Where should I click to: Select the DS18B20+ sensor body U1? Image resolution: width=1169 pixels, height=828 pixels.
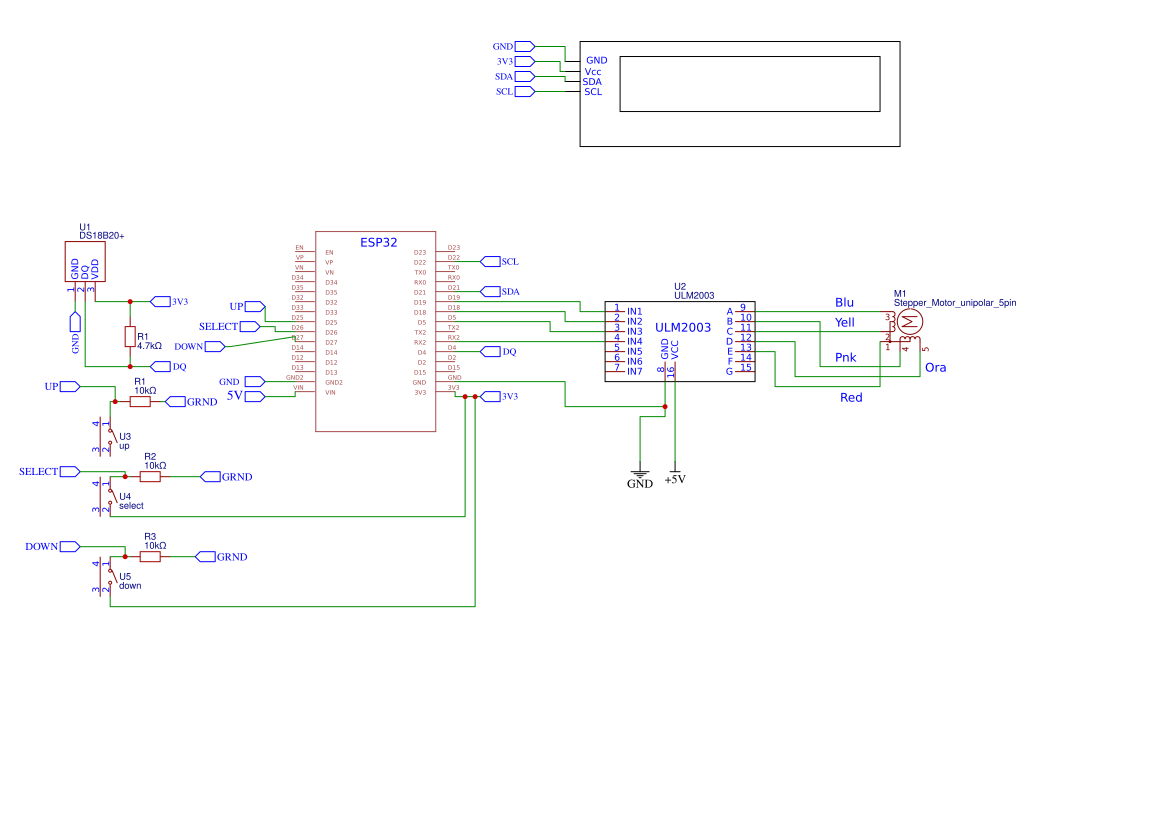85,262
